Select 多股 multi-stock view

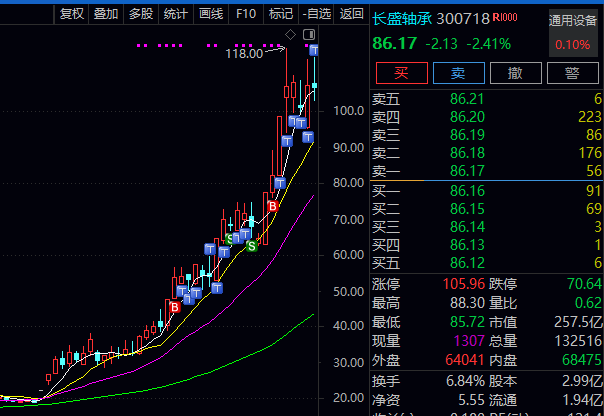point(141,14)
